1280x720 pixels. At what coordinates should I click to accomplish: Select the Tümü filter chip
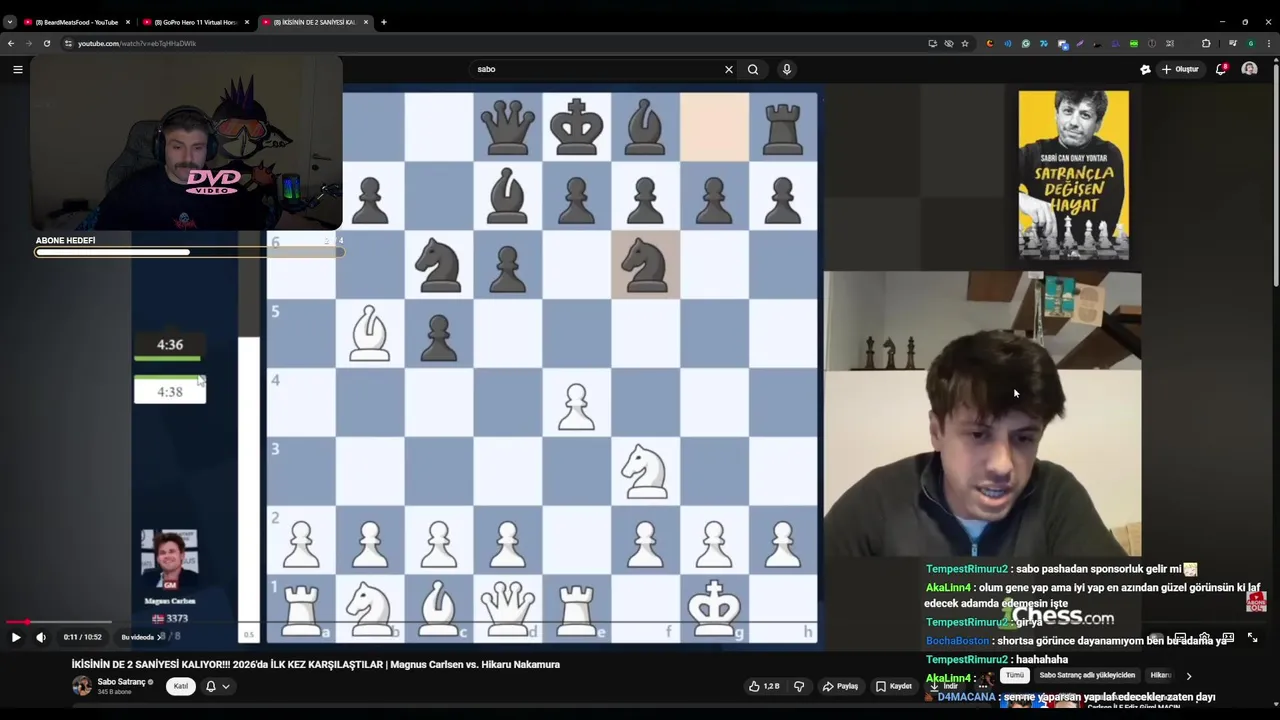pyautogui.click(x=1015, y=675)
